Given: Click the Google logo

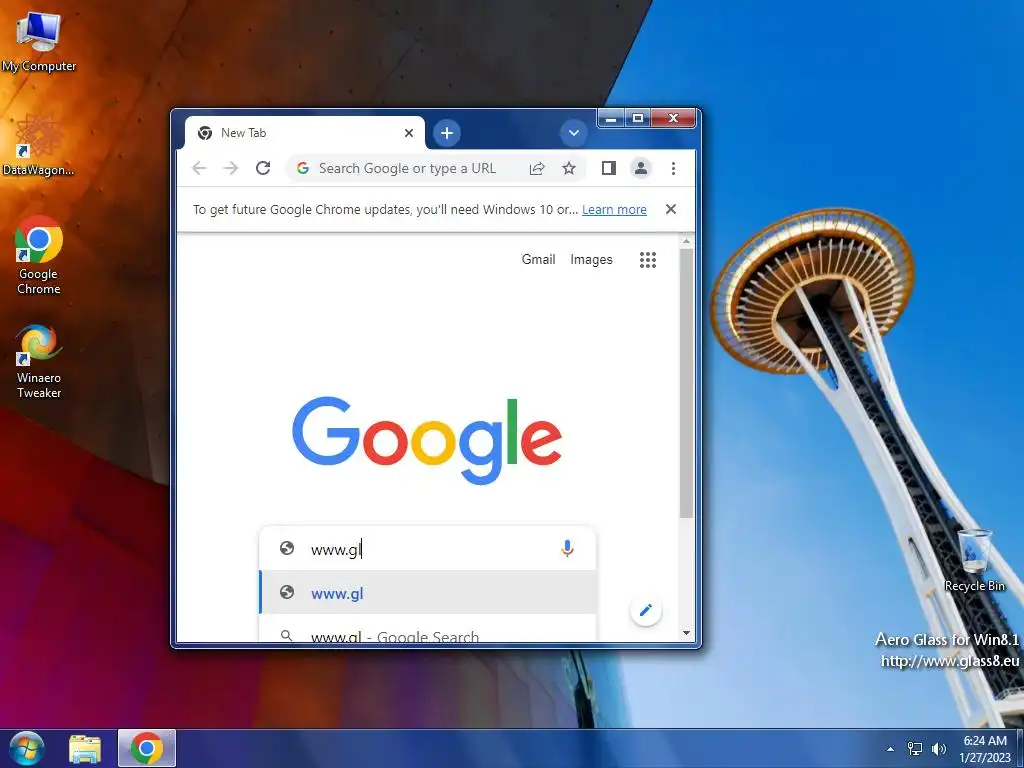Looking at the screenshot, I should click(427, 440).
